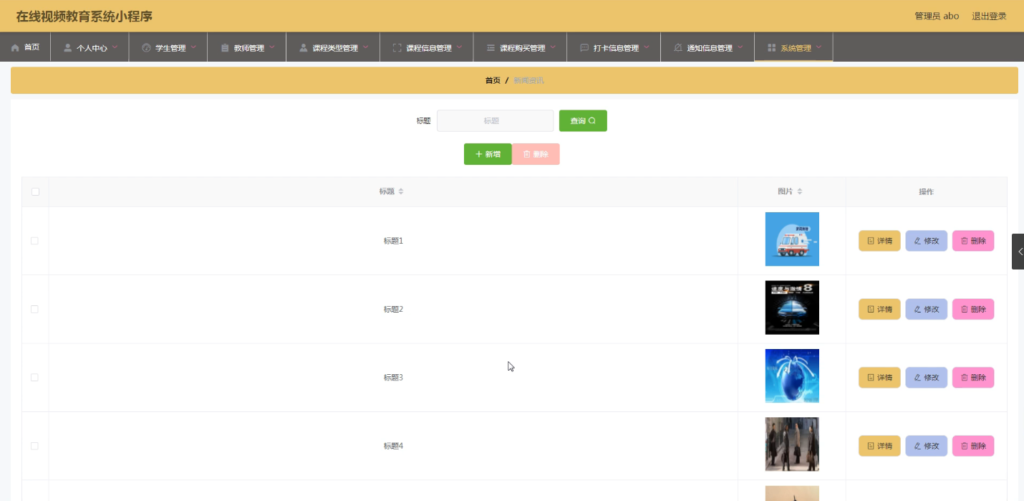Open the 个人中心 menu
1024x501 pixels.
coord(89,47)
